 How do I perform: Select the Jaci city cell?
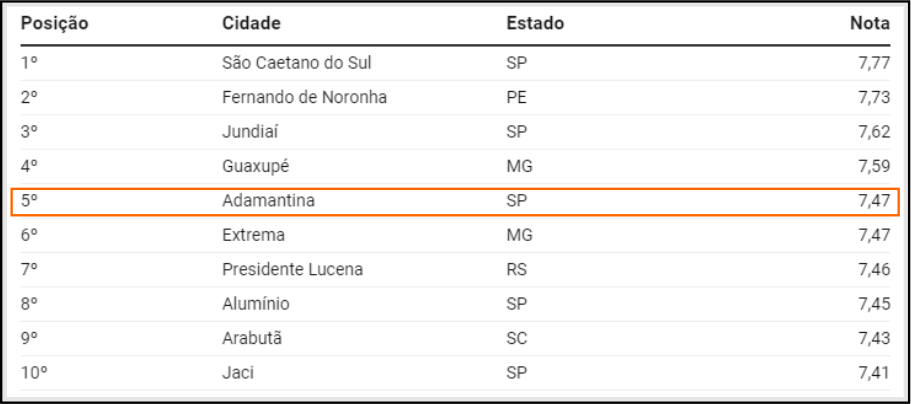[237, 373]
